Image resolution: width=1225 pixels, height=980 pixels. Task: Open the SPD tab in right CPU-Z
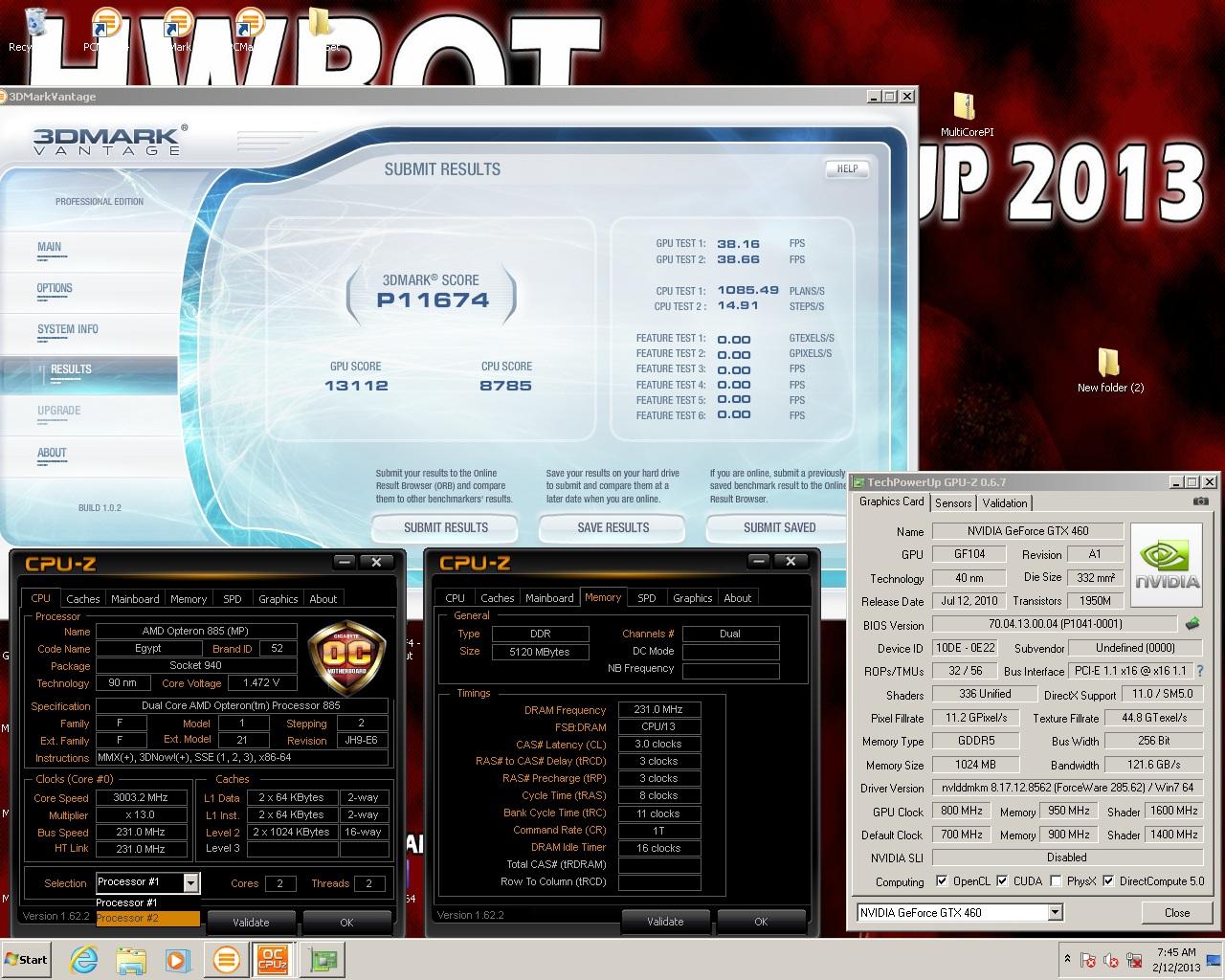coord(647,597)
